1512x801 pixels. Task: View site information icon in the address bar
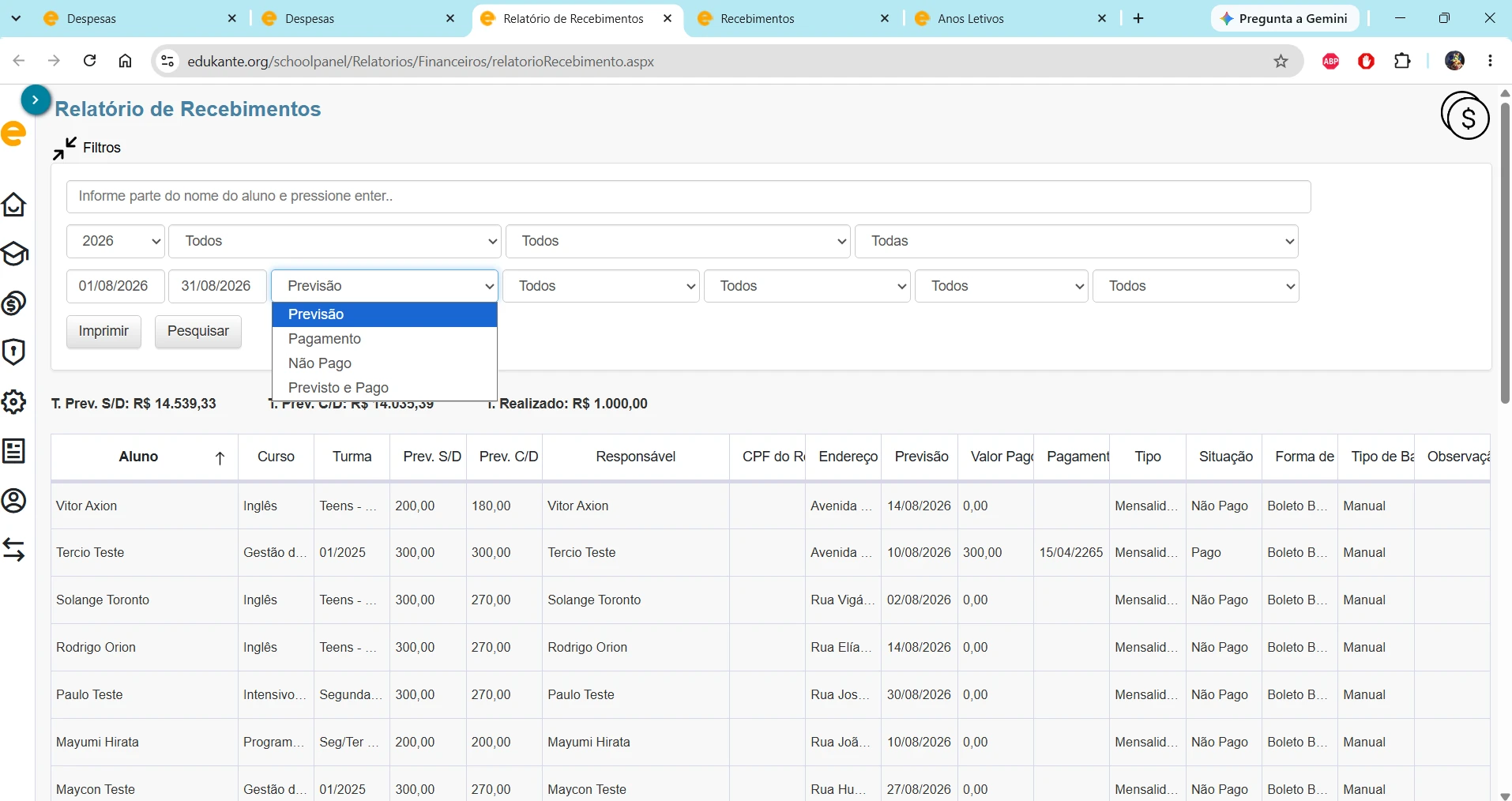point(167,61)
